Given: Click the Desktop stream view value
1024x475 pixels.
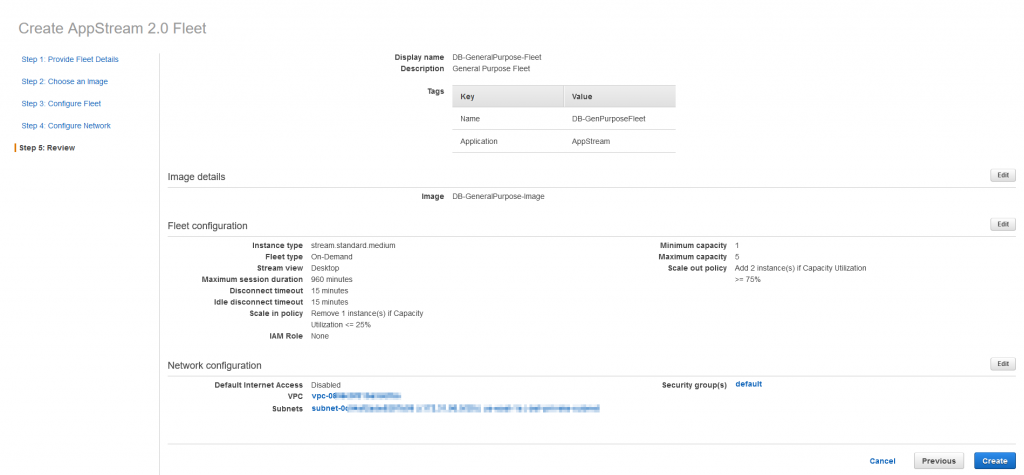Looking at the screenshot, I should (325, 268).
